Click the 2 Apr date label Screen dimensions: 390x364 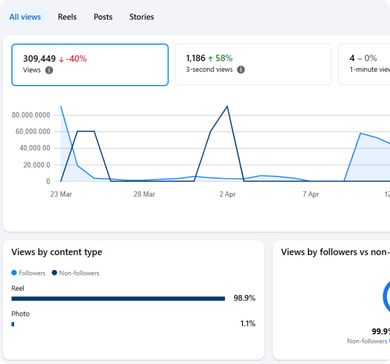click(x=228, y=194)
